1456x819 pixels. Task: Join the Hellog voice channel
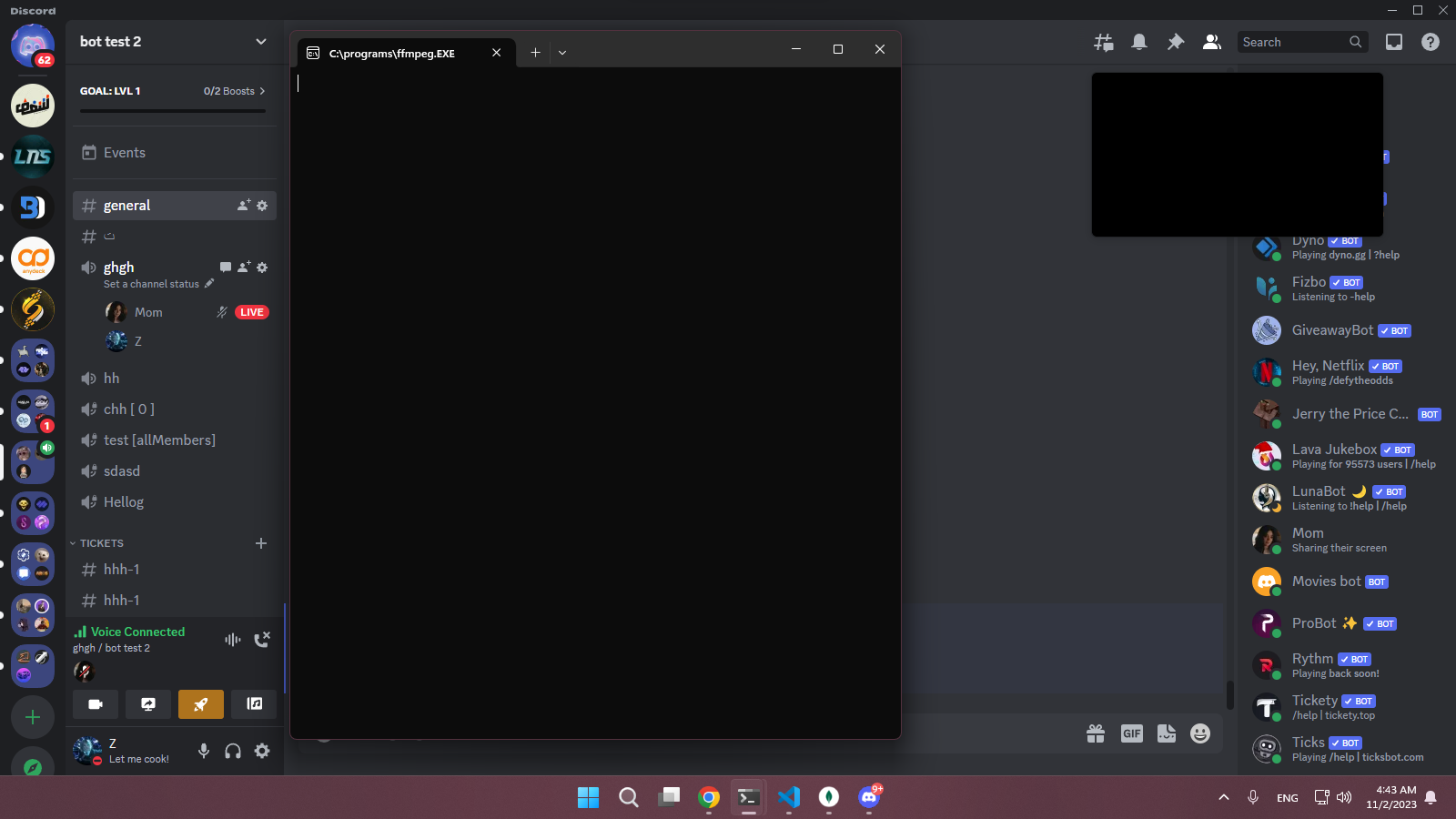tap(173, 502)
